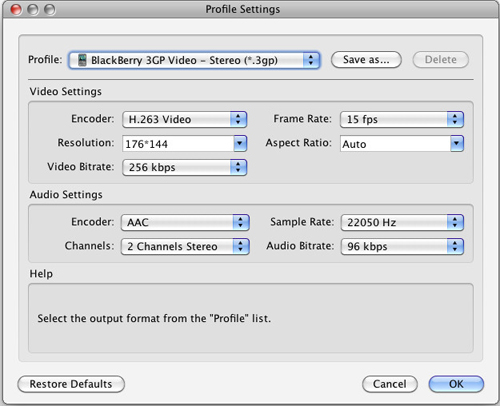Click the Resolution: label
The width and height of the screenshot is (500, 406).
point(86,143)
